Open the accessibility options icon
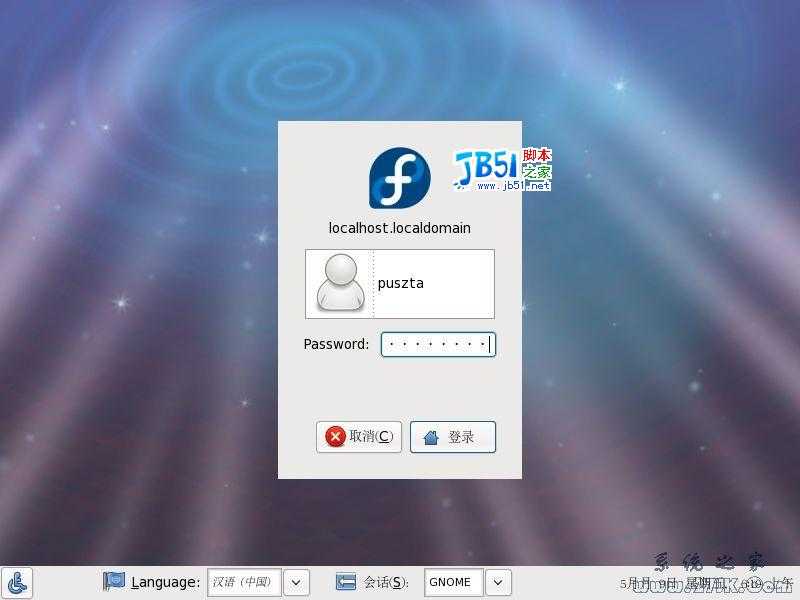Screen dimensions: 800x600 tap(17, 583)
